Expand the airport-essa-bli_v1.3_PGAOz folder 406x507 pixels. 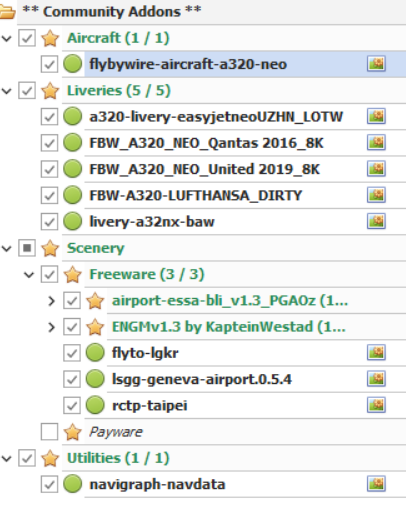click(x=51, y=301)
